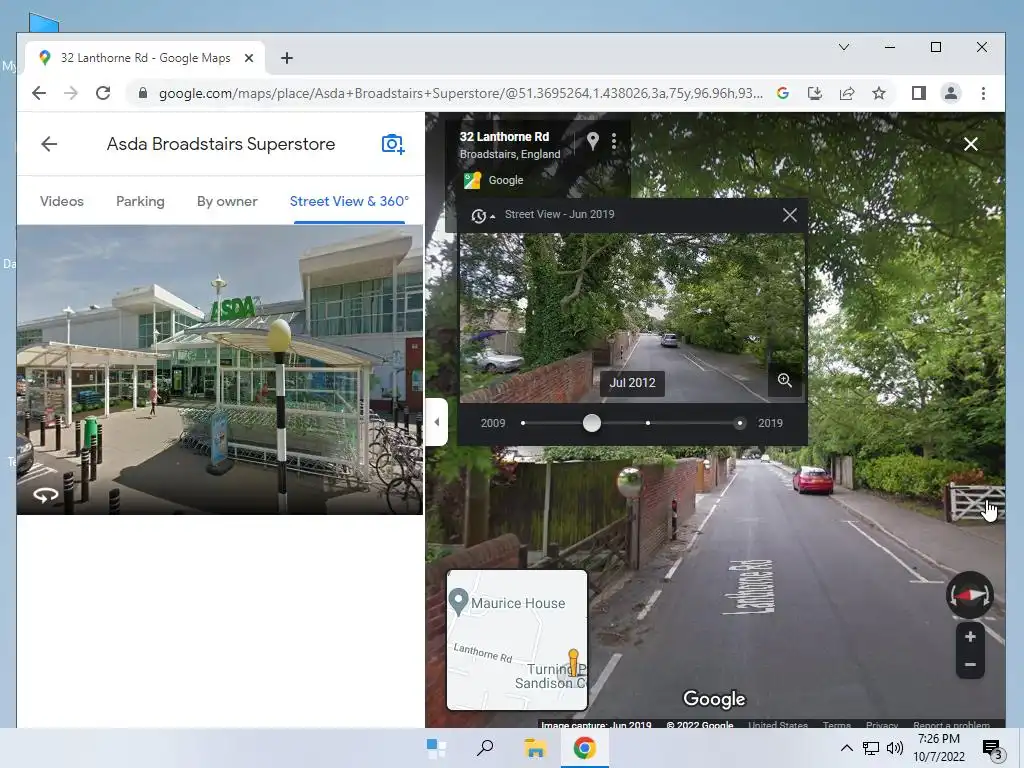Open Chrome three-dot menu
The image size is (1024, 768).
[983, 93]
